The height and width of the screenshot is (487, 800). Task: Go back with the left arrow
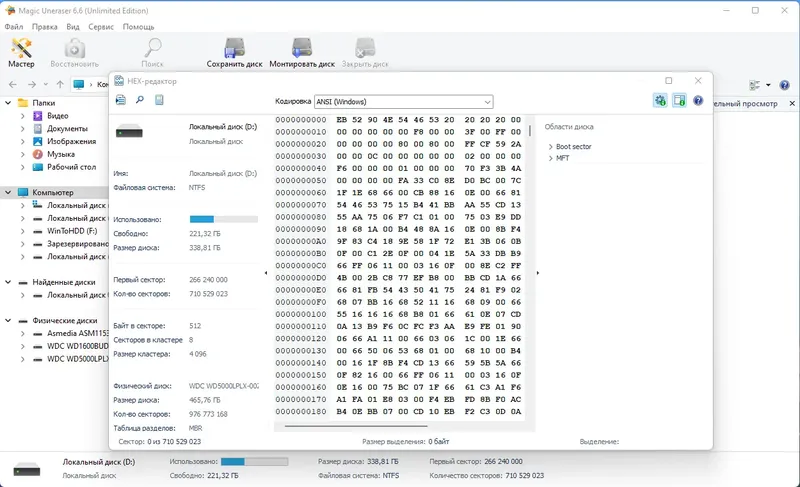(x=13, y=84)
